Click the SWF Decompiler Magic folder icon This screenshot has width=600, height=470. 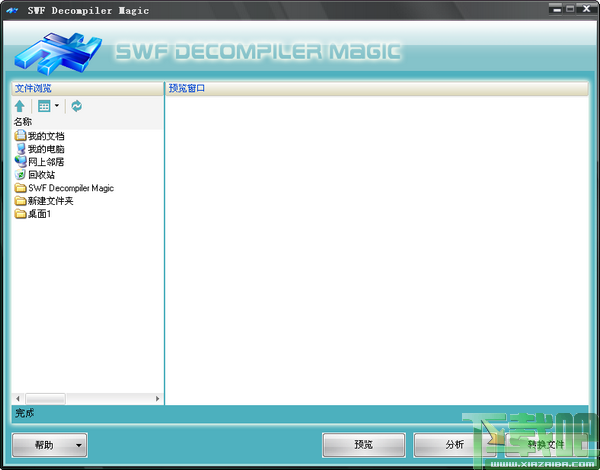20,188
